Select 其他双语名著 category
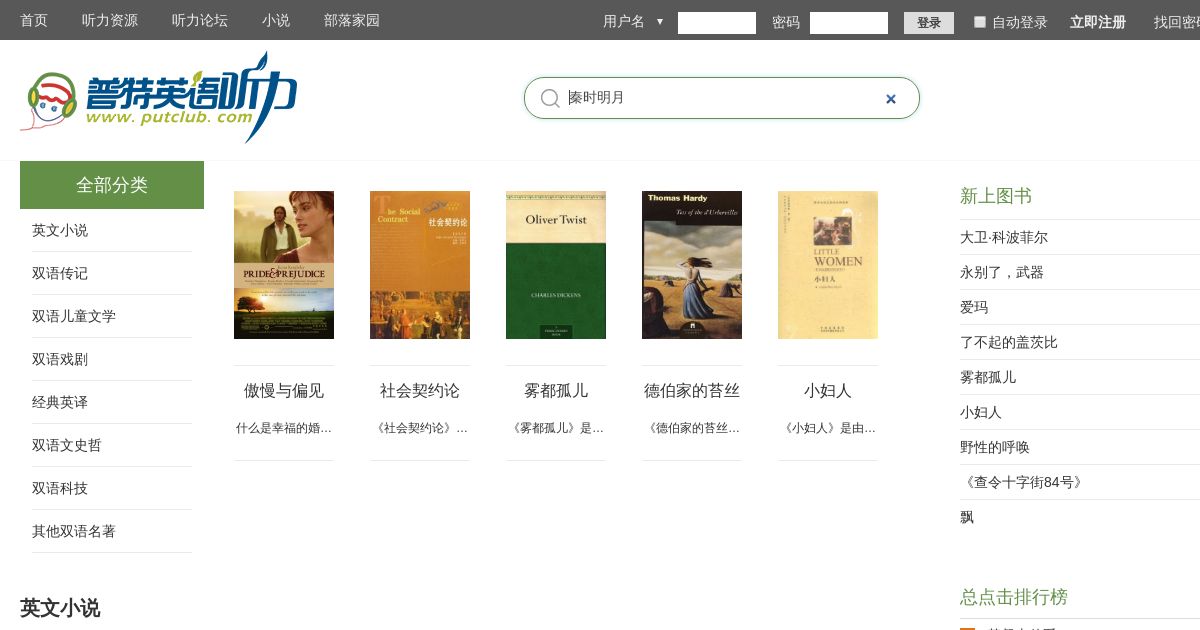This screenshot has height=630, width=1200. pyautogui.click(x=74, y=531)
